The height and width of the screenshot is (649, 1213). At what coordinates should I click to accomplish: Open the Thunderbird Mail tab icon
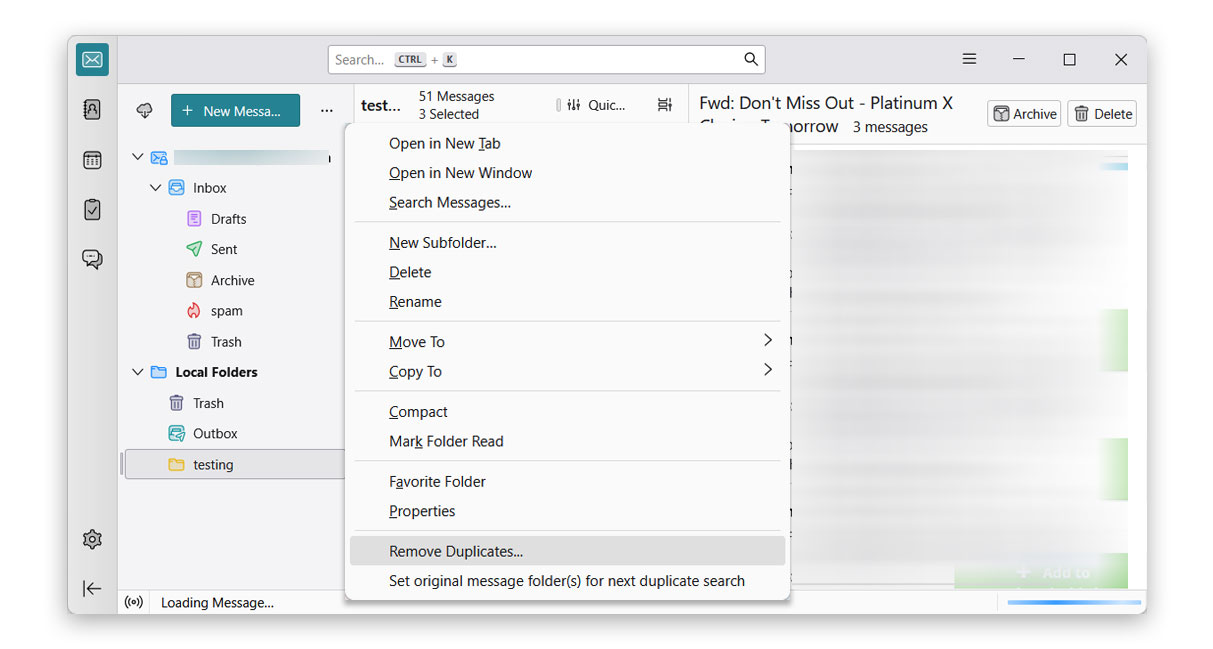[x=92, y=59]
